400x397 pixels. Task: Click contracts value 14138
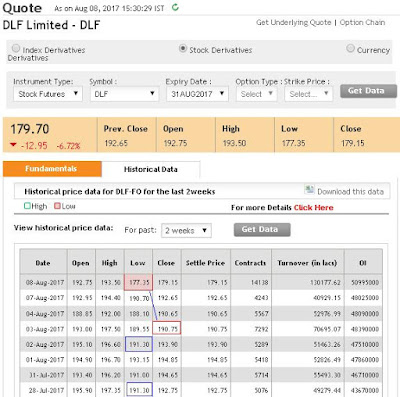[259, 282]
